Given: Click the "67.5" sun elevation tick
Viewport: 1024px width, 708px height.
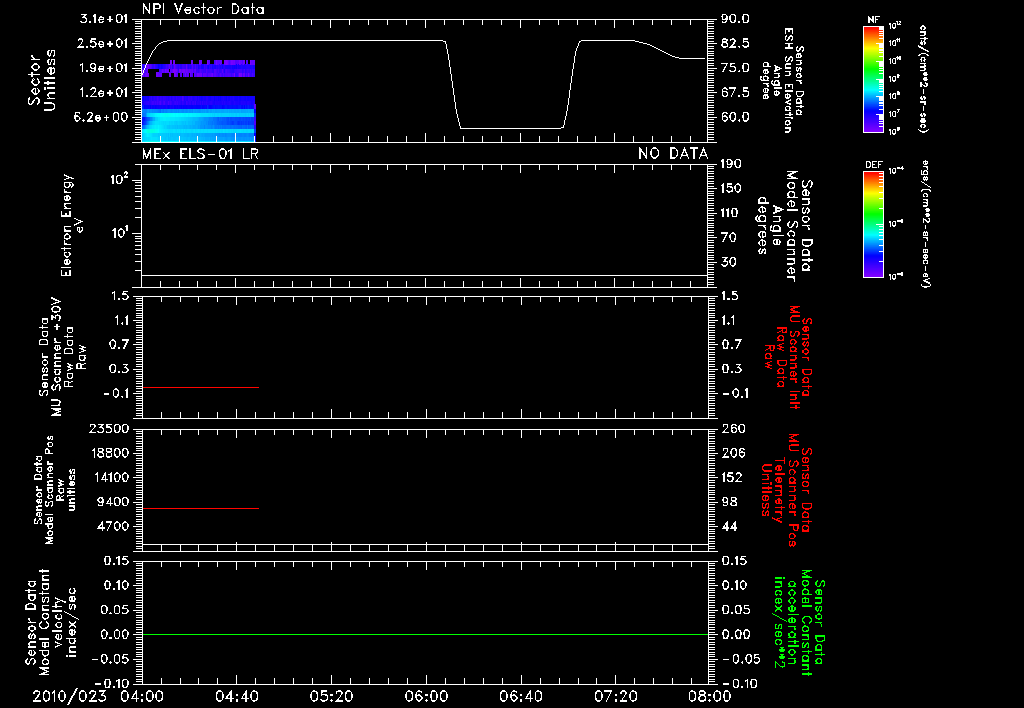Looking at the screenshot, I should pos(735,93).
